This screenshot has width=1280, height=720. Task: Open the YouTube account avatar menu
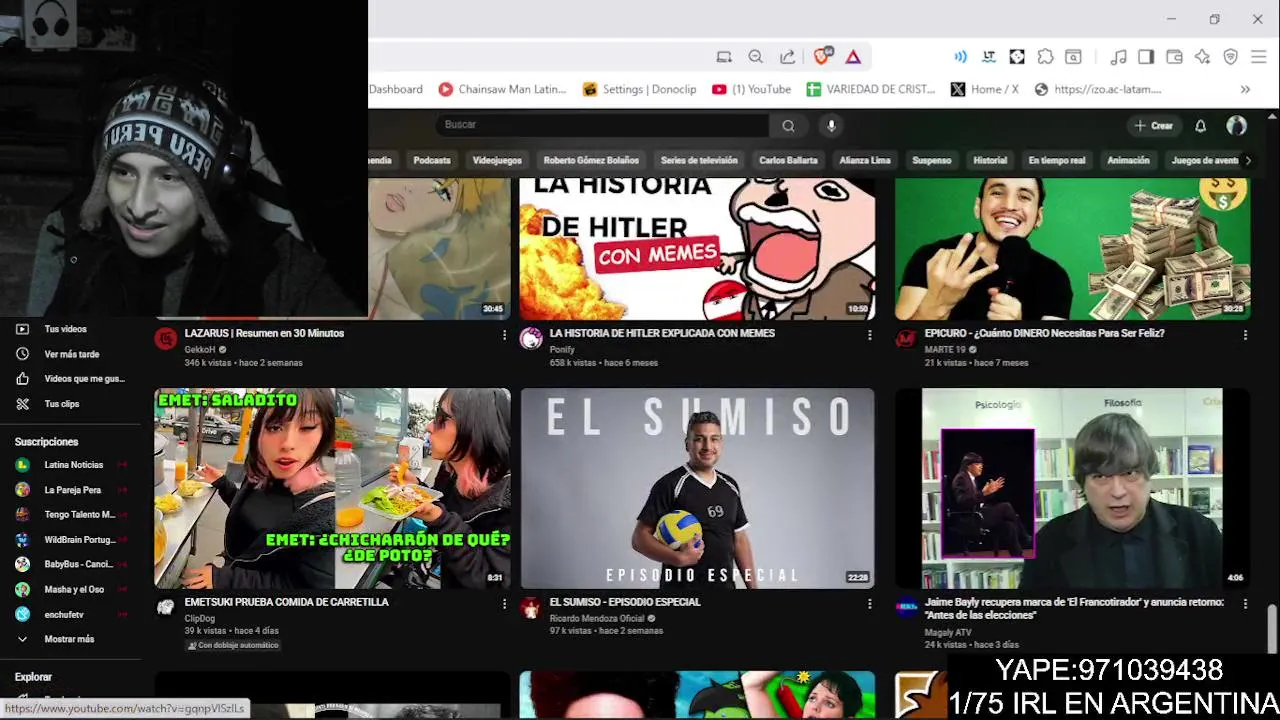click(1237, 125)
